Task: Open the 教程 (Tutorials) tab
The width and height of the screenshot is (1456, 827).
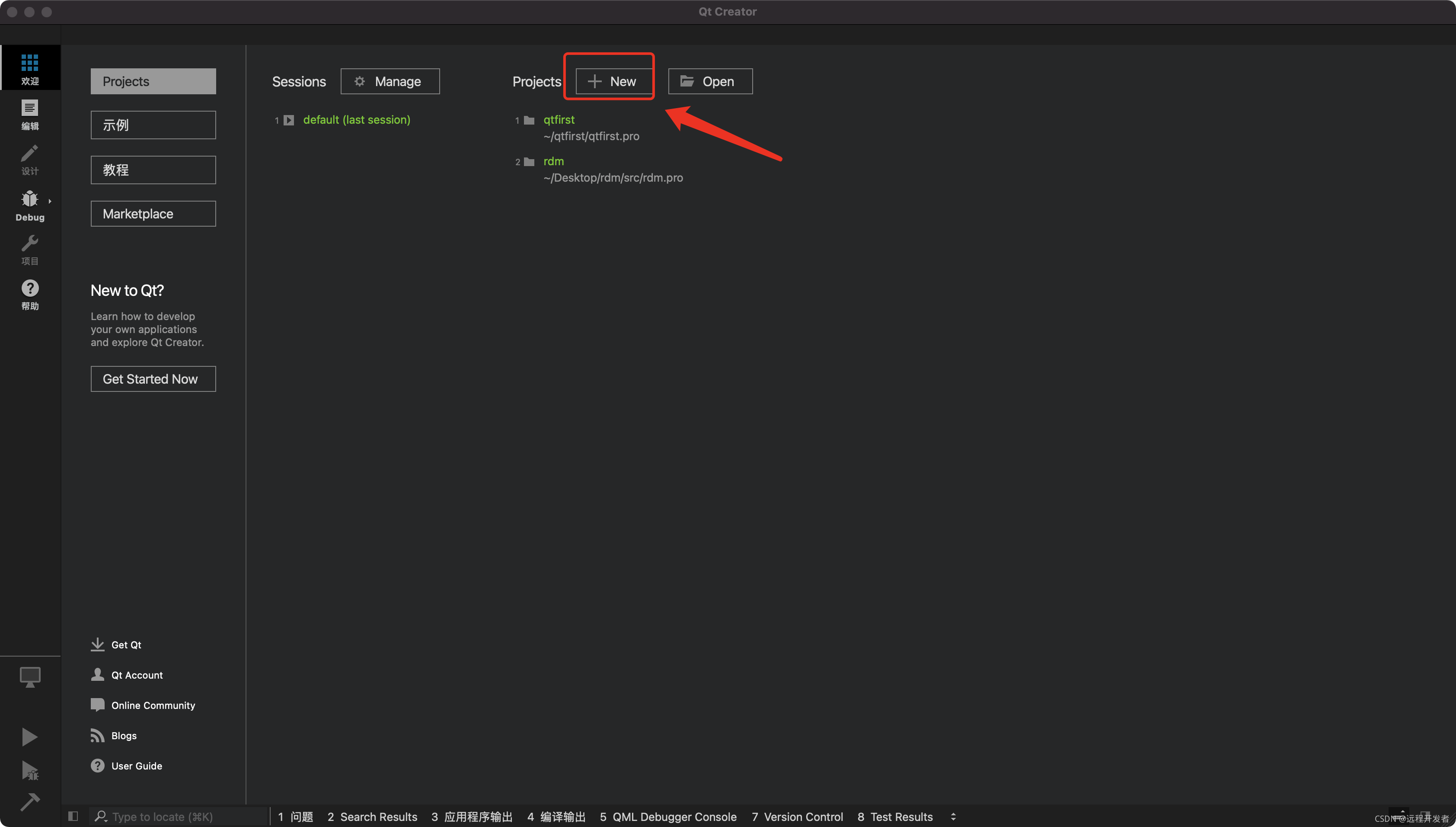Action: click(153, 170)
